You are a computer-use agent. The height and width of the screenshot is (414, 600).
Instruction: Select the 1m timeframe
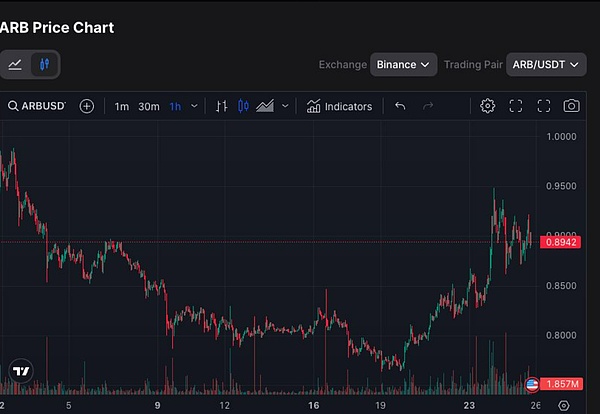pyautogui.click(x=121, y=106)
